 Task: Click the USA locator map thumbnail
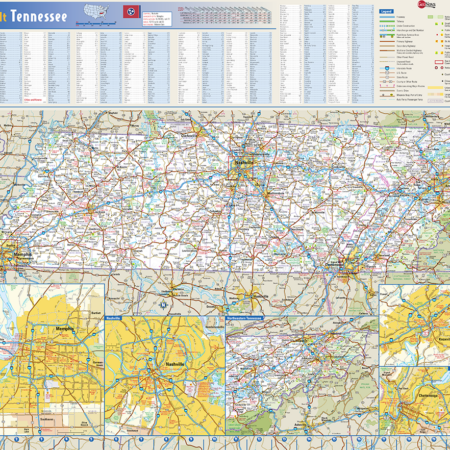(96, 12)
